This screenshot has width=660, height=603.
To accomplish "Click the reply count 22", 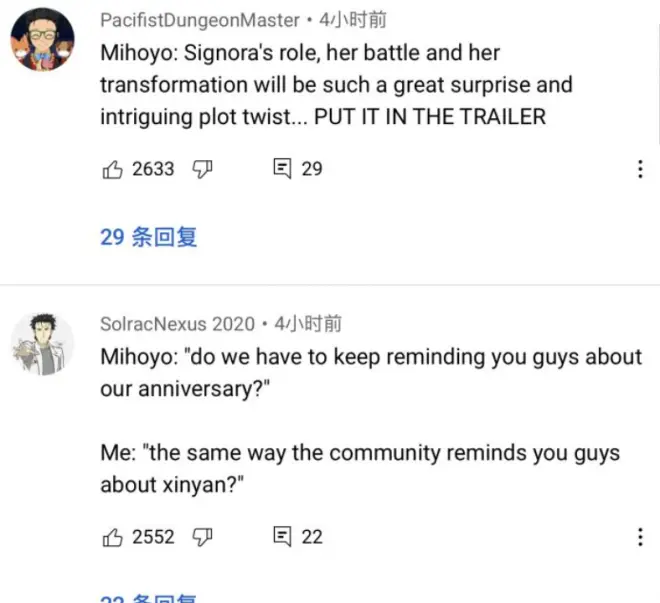I will [x=312, y=537].
